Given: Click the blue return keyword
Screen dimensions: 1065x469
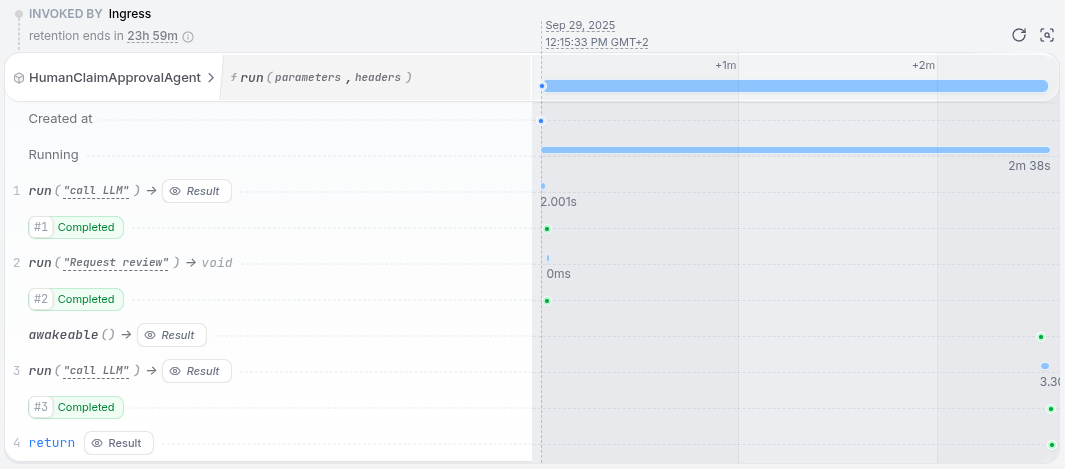Looking at the screenshot, I should click(52, 443).
